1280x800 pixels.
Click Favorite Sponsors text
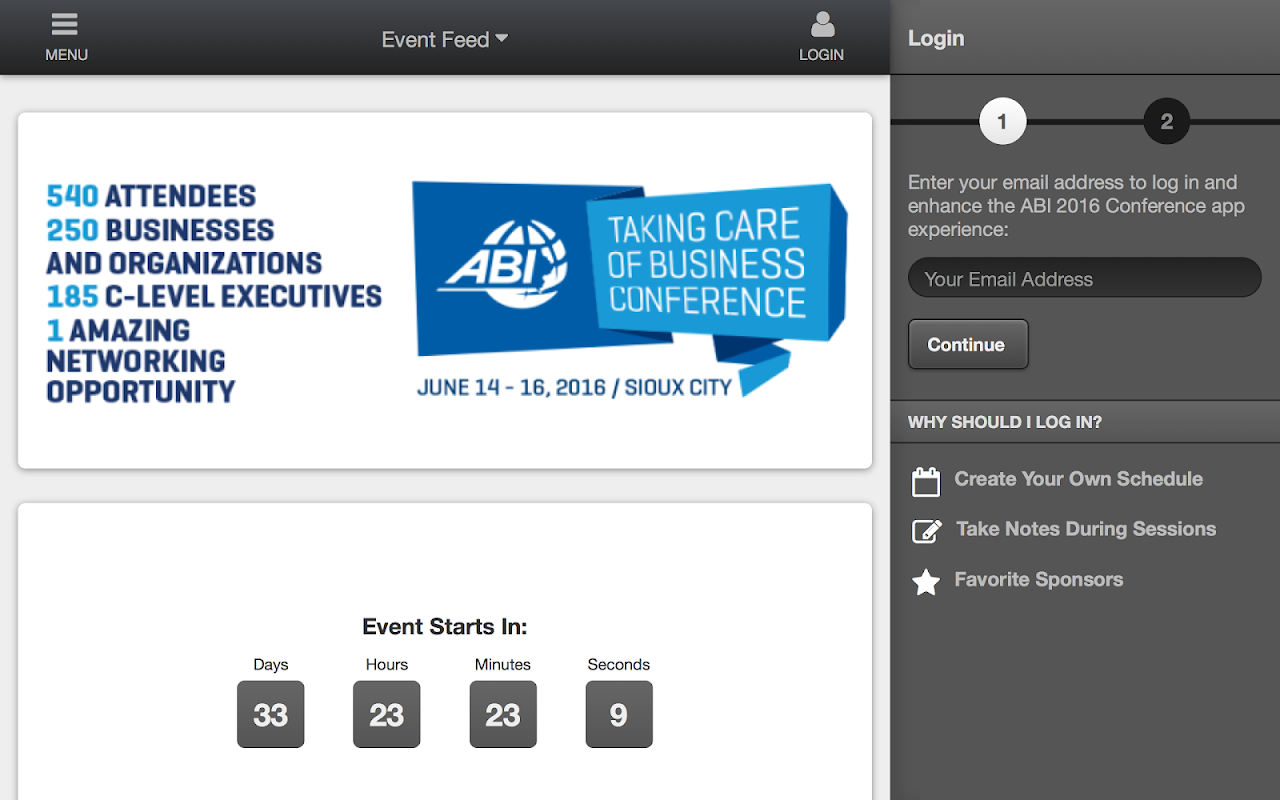click(x=1038, y=579)
